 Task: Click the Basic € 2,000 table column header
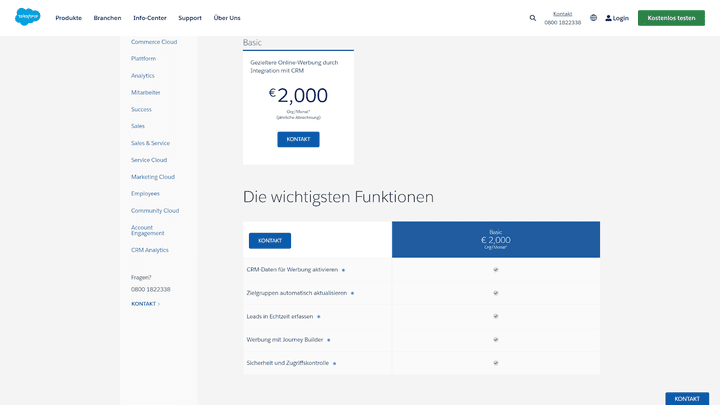point(495,240)
